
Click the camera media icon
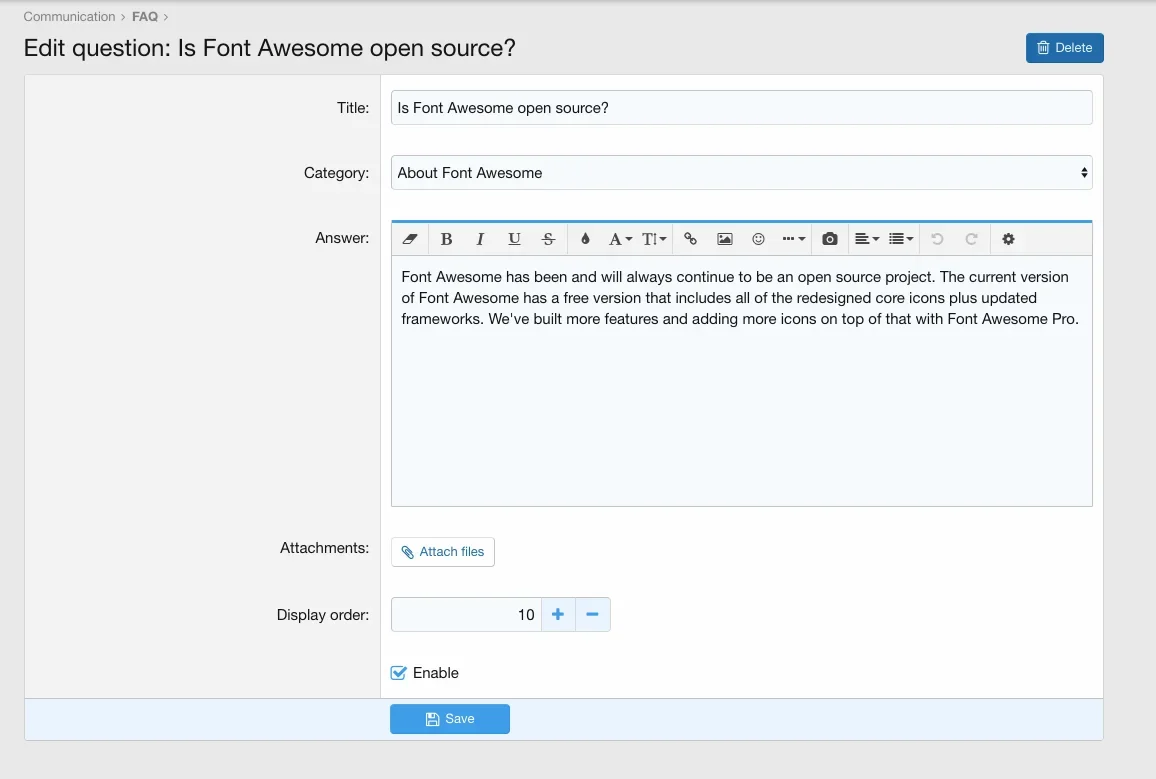829,239
